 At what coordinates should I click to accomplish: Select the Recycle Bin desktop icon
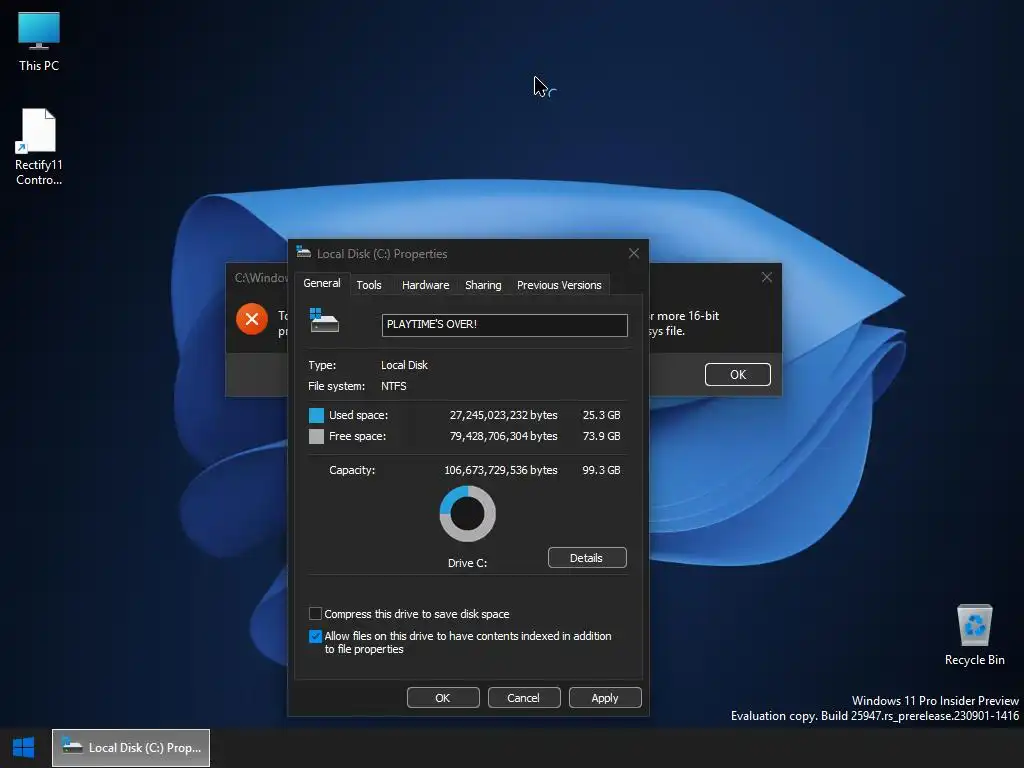tap(974, 635)
